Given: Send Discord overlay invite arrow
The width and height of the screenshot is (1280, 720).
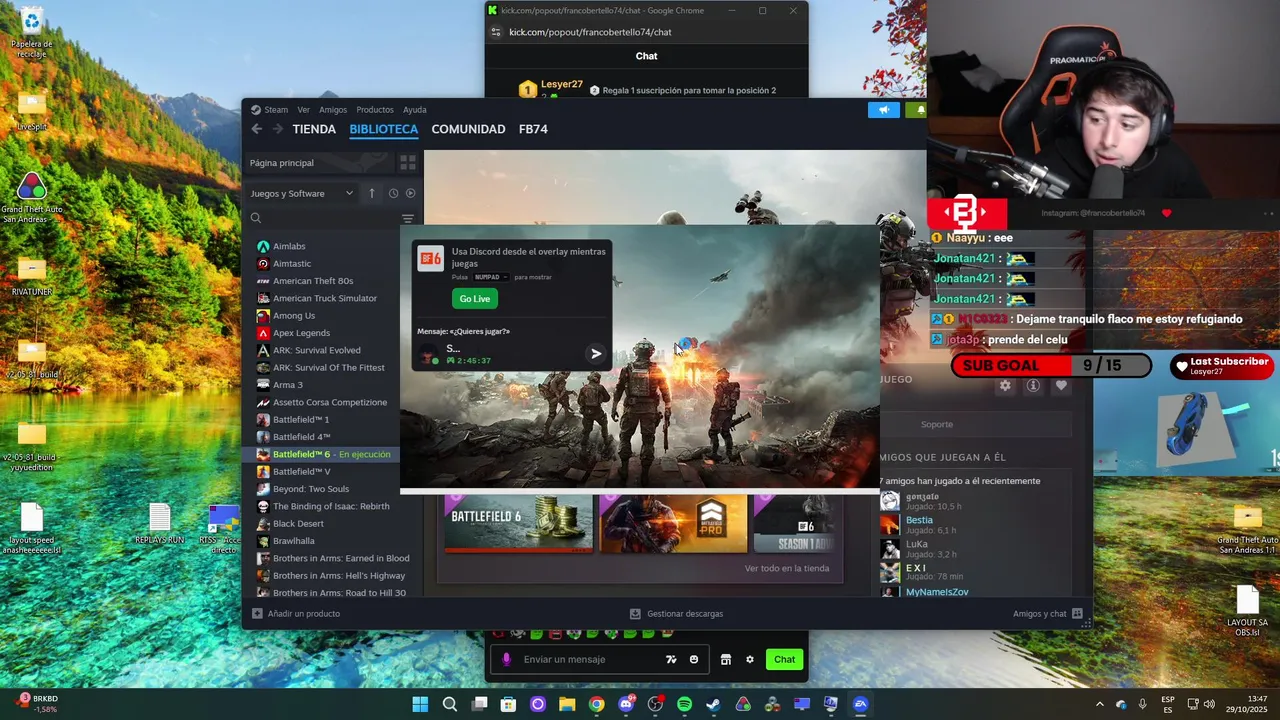Looking at the screenshot, I should [x=596, y=353].
